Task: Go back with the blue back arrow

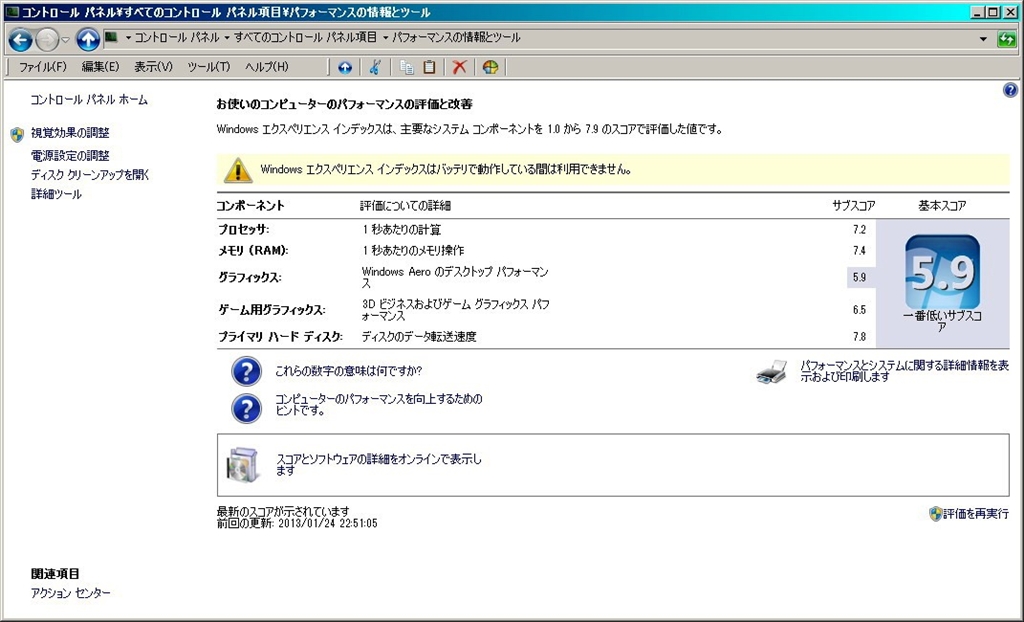Action: click(20, 41)
